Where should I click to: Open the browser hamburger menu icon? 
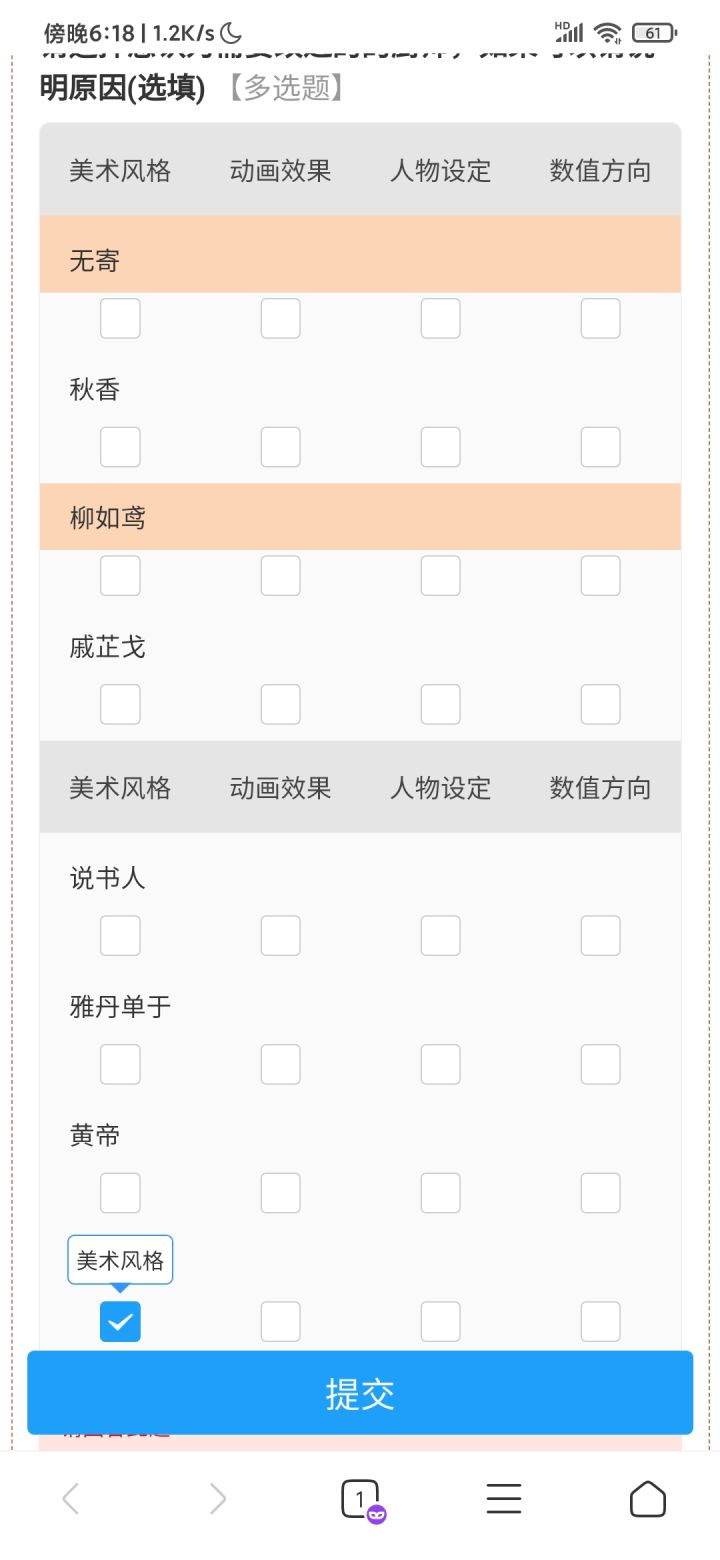[504, 1498]
